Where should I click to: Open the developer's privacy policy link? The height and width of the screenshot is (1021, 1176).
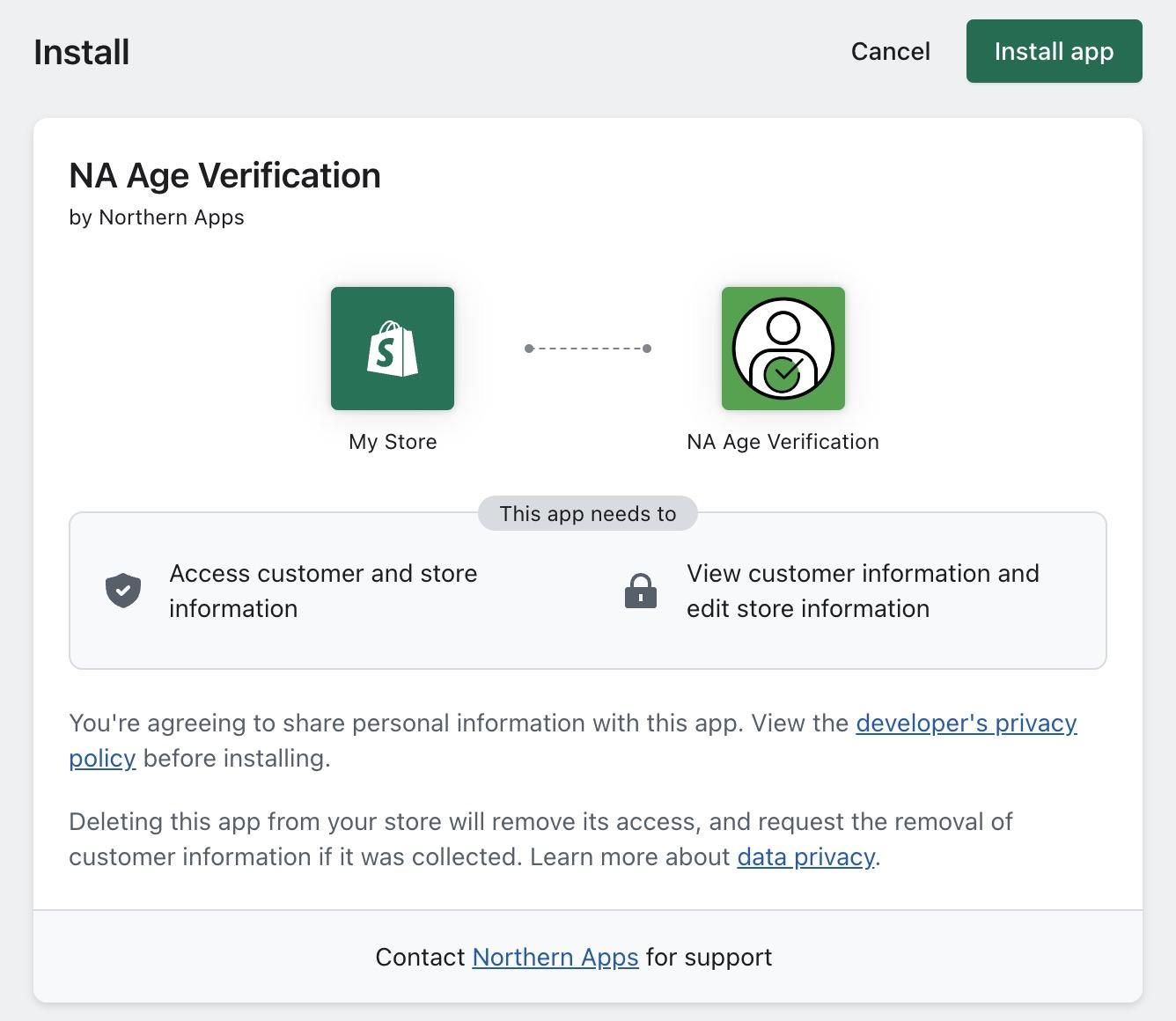pyautogui.click(x=966, y=723)
